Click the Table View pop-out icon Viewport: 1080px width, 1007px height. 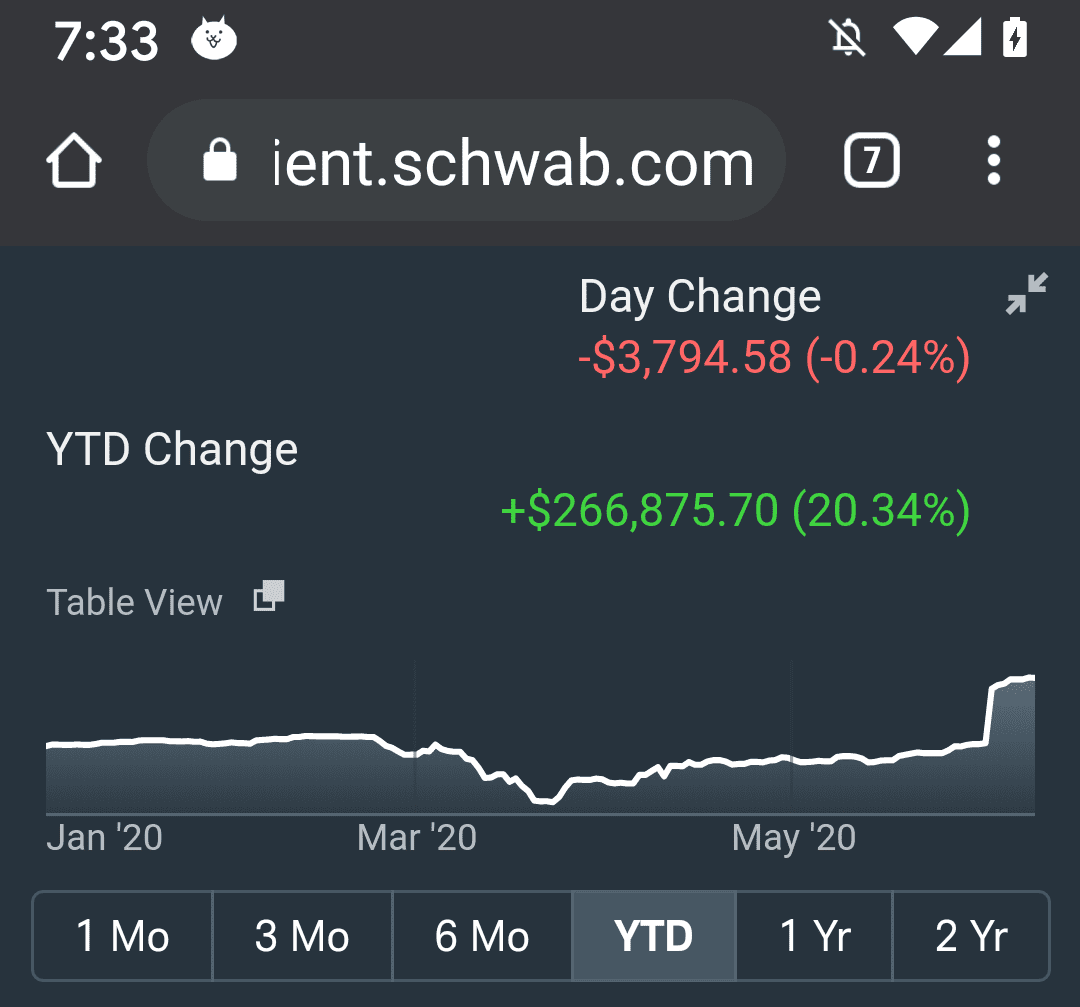click(268, 597)
